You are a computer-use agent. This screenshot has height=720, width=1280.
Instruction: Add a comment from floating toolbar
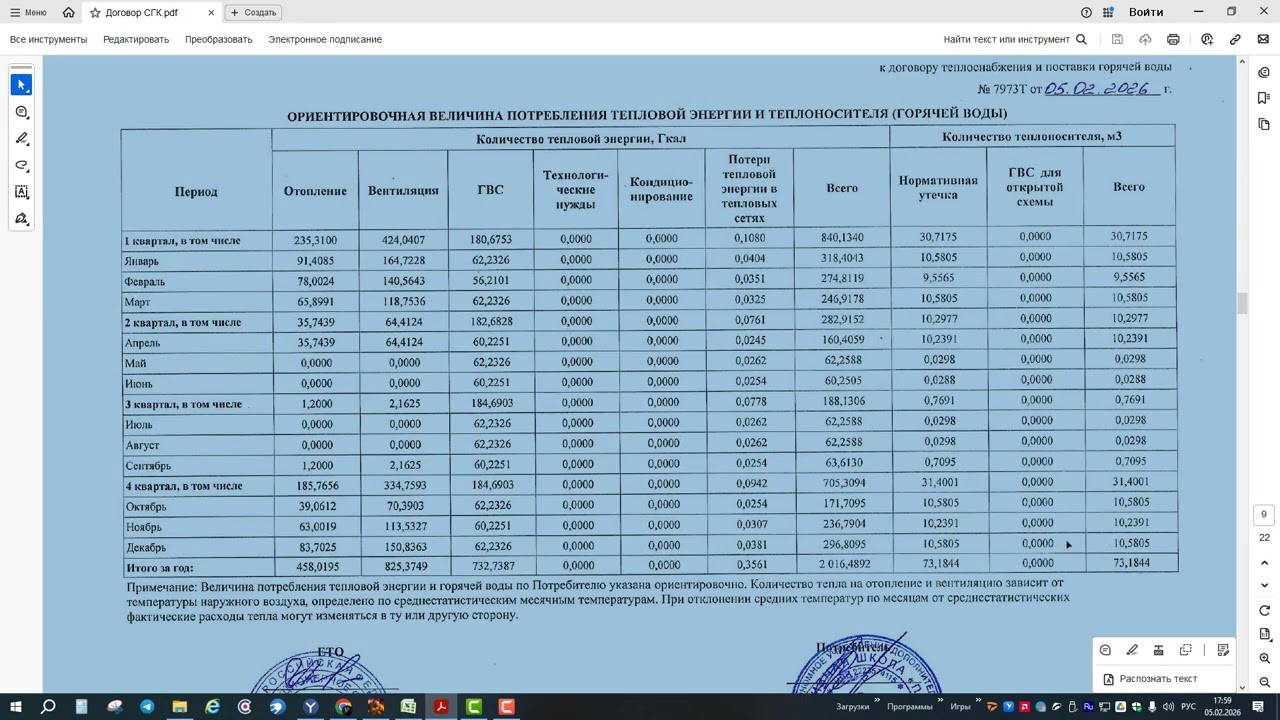1105,650
